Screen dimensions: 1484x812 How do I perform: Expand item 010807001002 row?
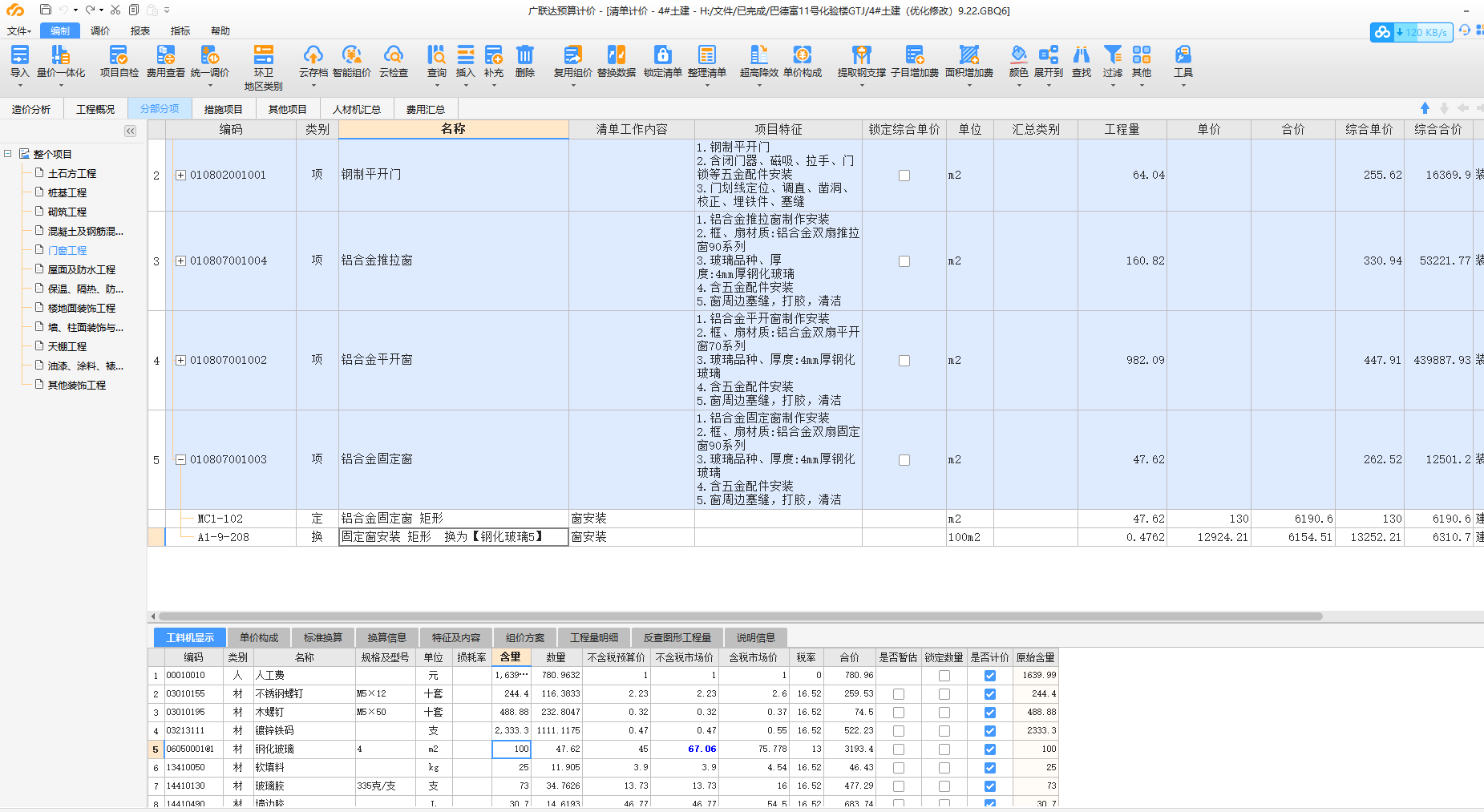pos(181,361)
